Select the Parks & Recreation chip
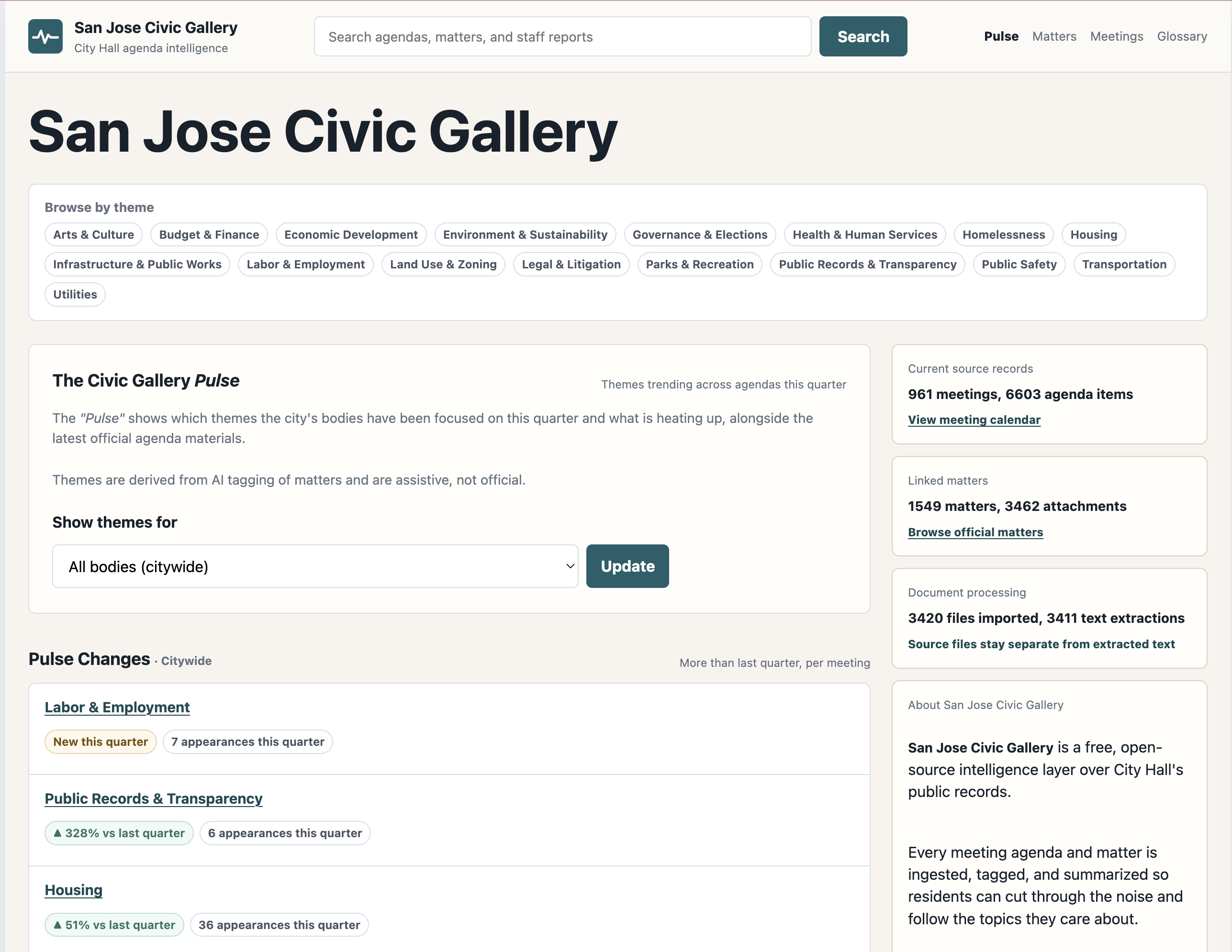This screenshot has width=1232, height=952. pos(699,265)
